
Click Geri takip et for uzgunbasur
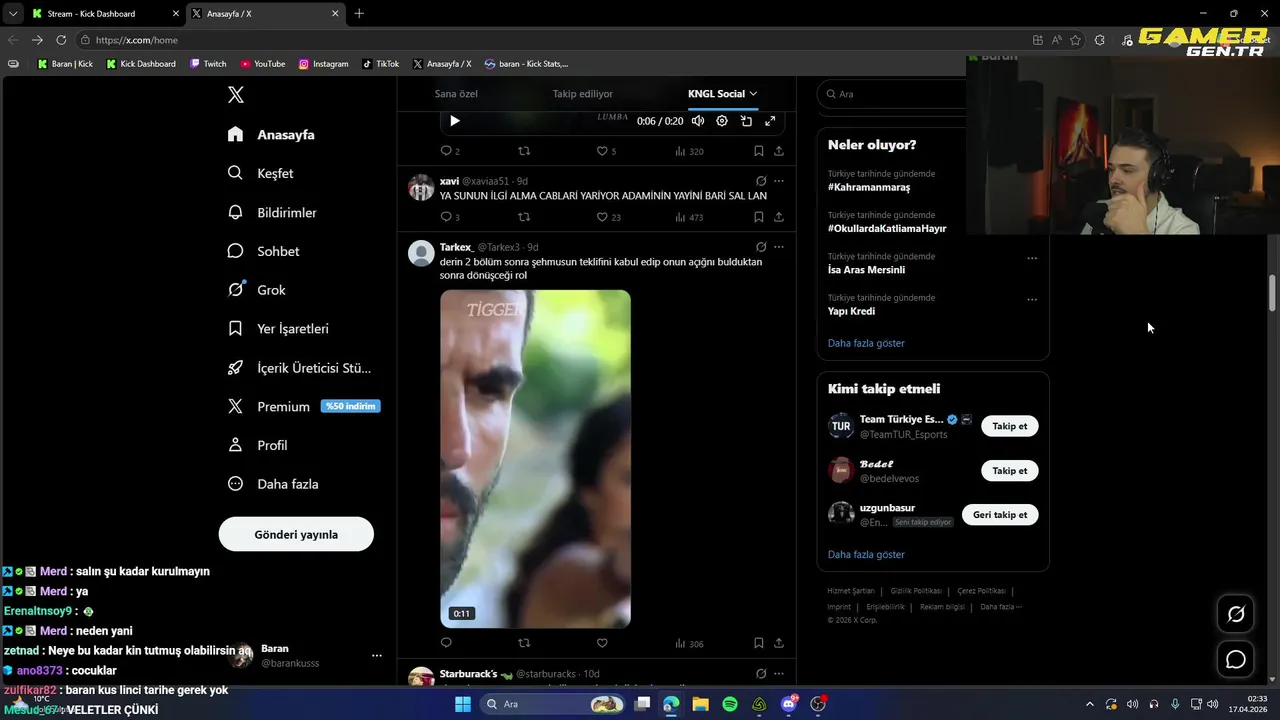coord(1000,515)
